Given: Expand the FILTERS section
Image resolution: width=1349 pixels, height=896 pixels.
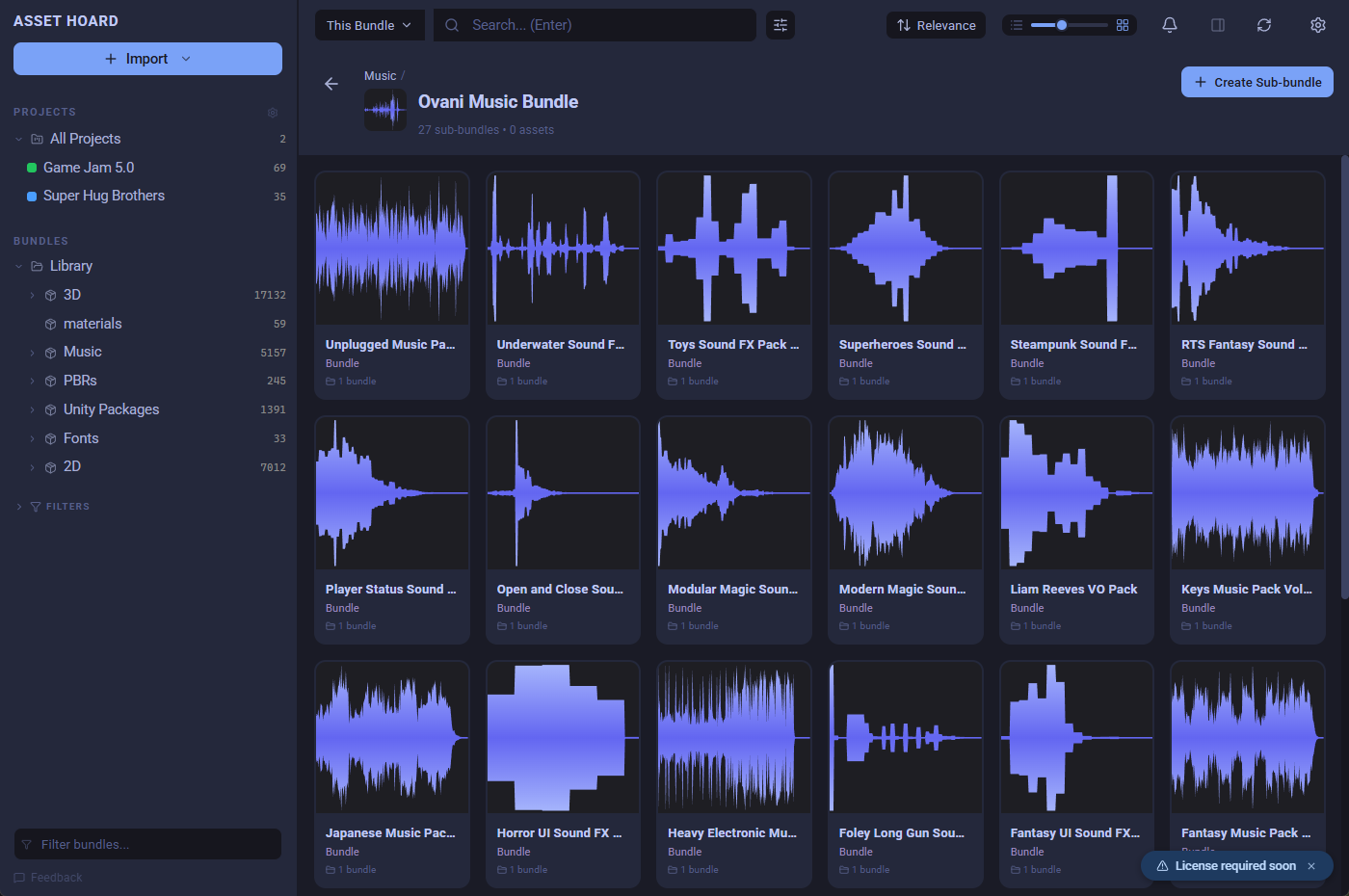Looking at the screenshot, I should click(x=19, y=507).
